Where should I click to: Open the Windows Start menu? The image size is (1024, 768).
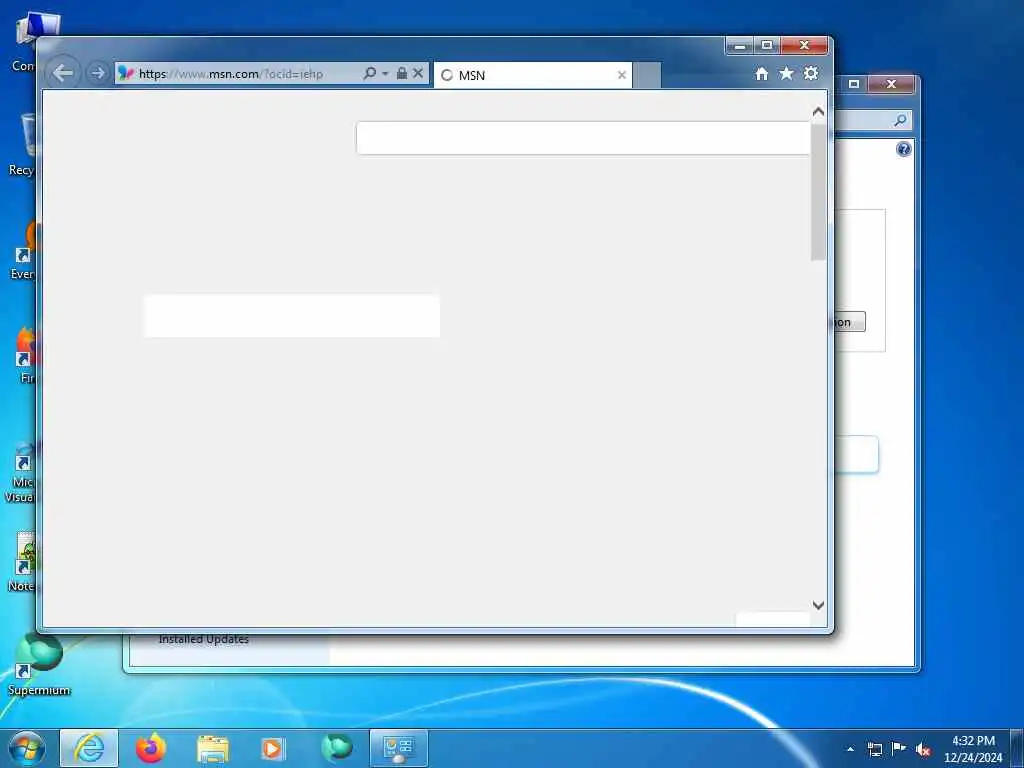click(x=26, y=748)
